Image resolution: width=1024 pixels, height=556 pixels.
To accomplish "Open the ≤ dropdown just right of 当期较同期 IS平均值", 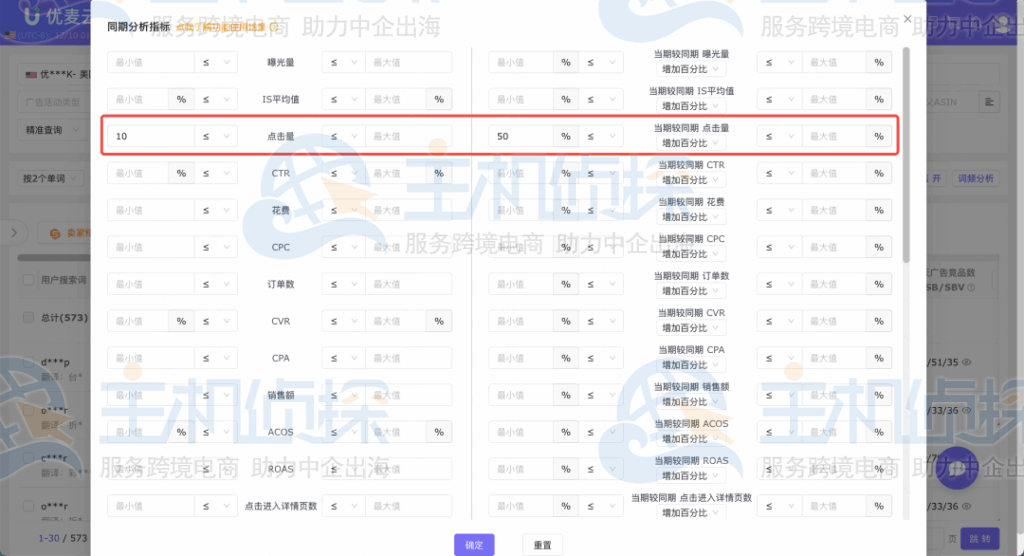I will pos(779,99).
